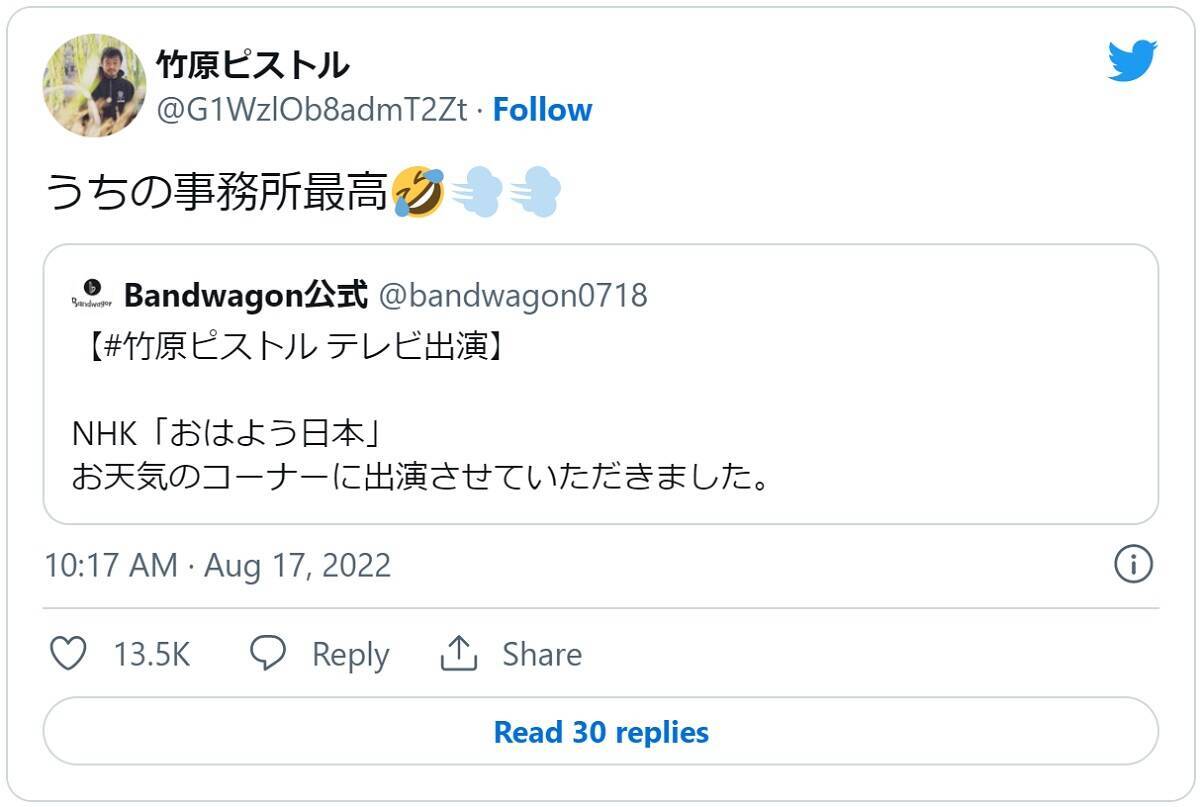Follow the 竹原ピストル account
This screenshot has height=807, width=1200.
[542, 110]
